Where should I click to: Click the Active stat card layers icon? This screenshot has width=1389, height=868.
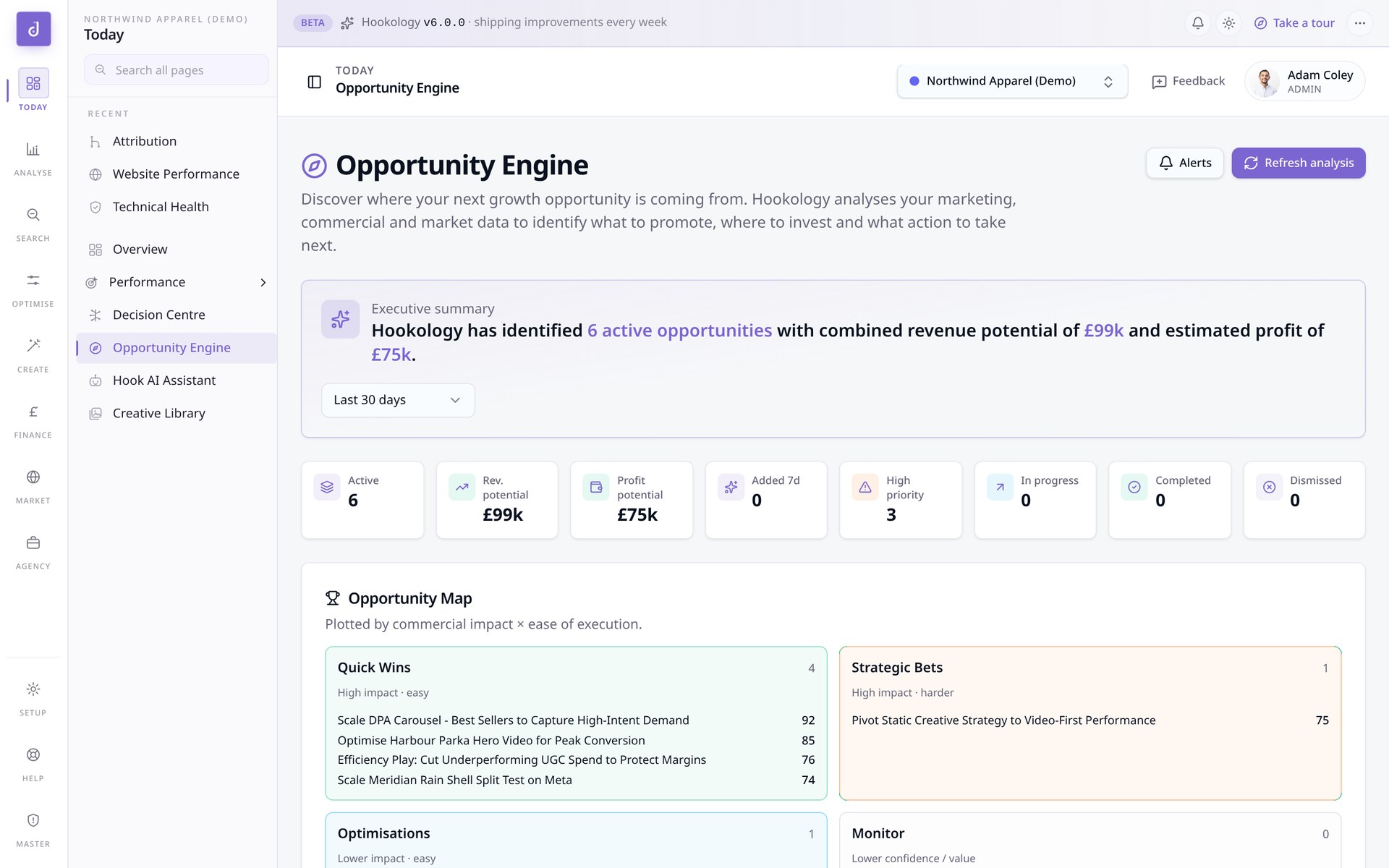327,487
